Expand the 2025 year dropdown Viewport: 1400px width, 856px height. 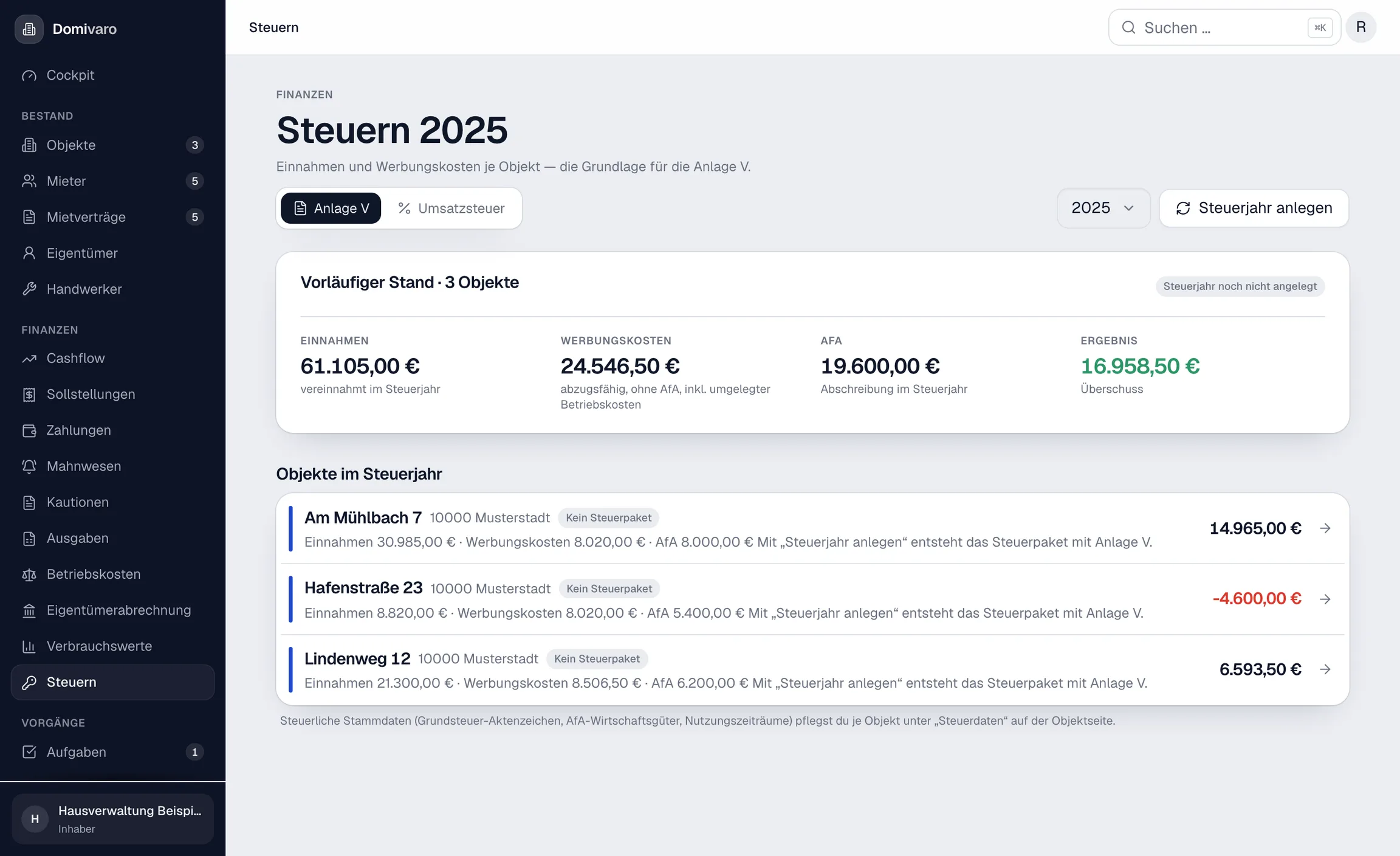click(1103, 208)
